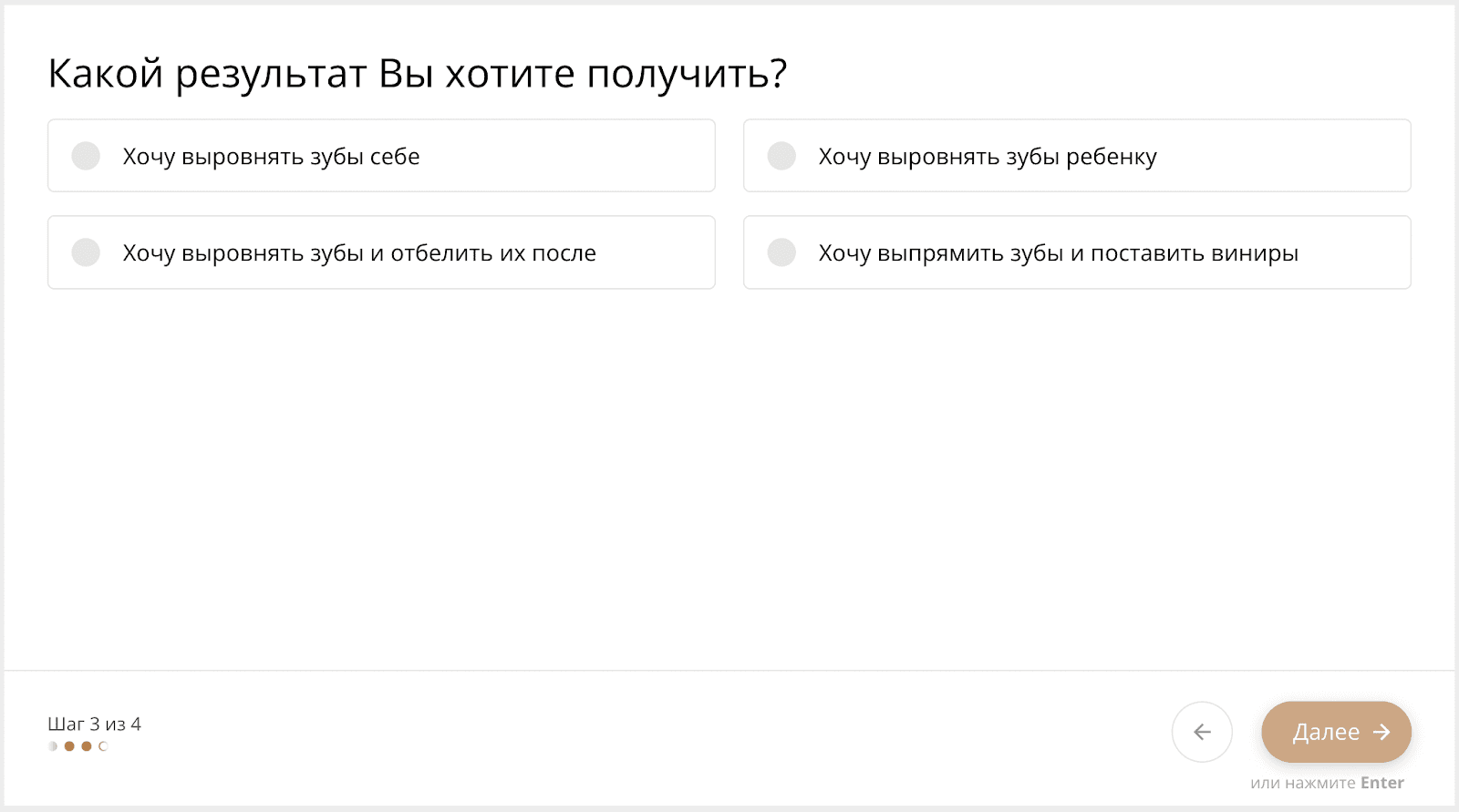The image size is (1459, 812).
Task: Click the 'Хочу выровнять зубы себе' label text
Action: pyautogui.click(x=271, y=157)
